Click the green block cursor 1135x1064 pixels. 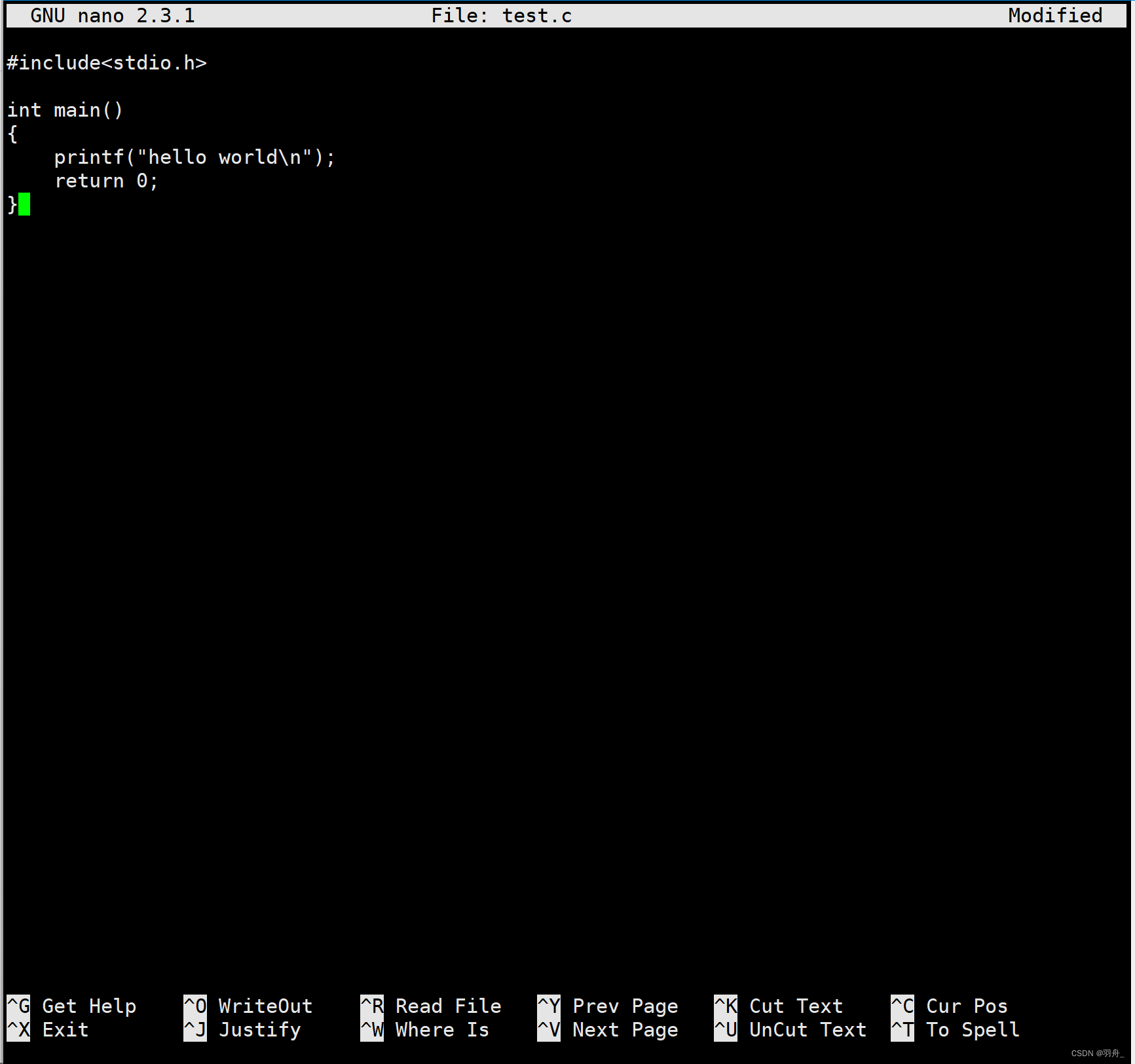24,204
